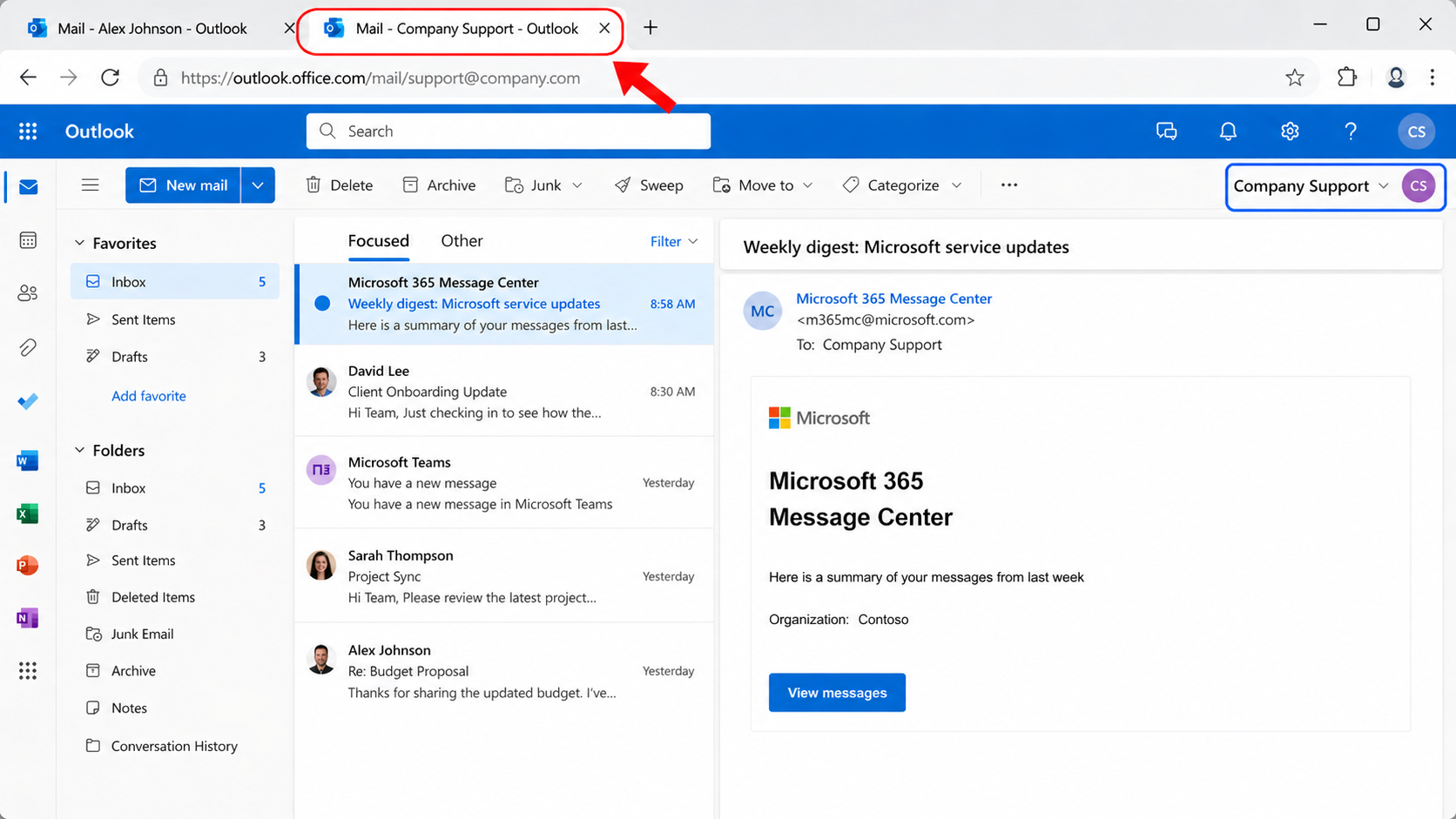
Task: Switch to the Other inbox tab
Action: coord(462,241)
